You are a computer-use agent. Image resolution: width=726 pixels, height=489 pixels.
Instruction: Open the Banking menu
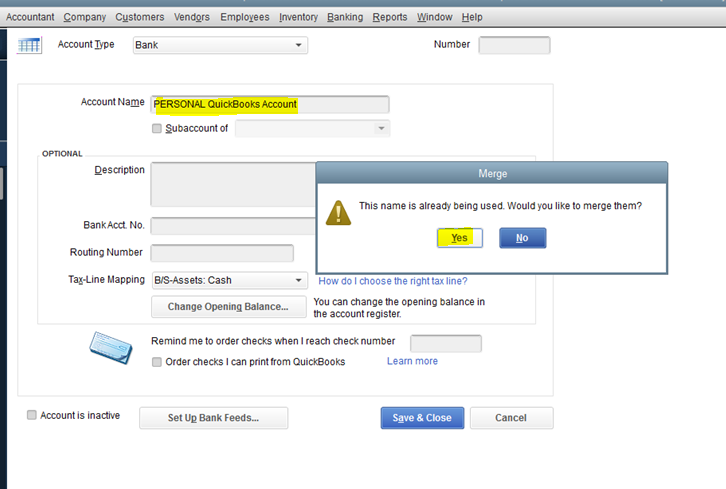pos(345,17)
